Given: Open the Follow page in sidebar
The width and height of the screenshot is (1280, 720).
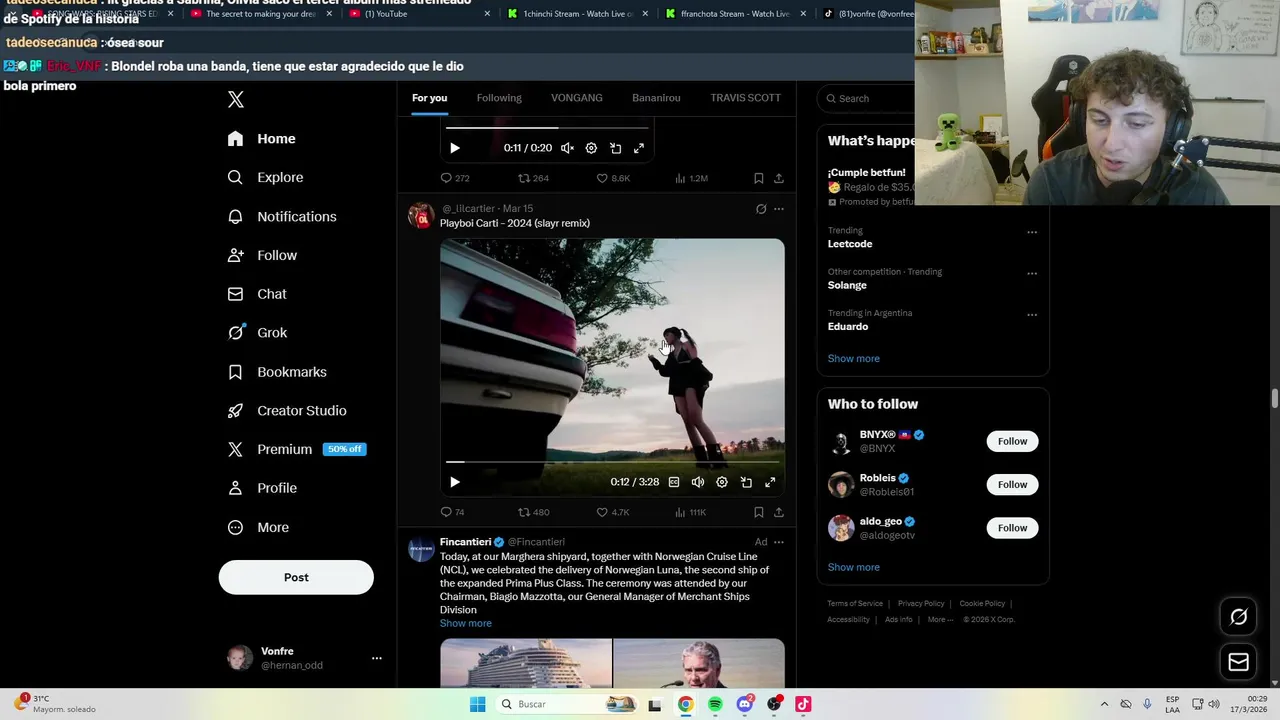Looking at the screenshot, I should [x=263, y=256].
